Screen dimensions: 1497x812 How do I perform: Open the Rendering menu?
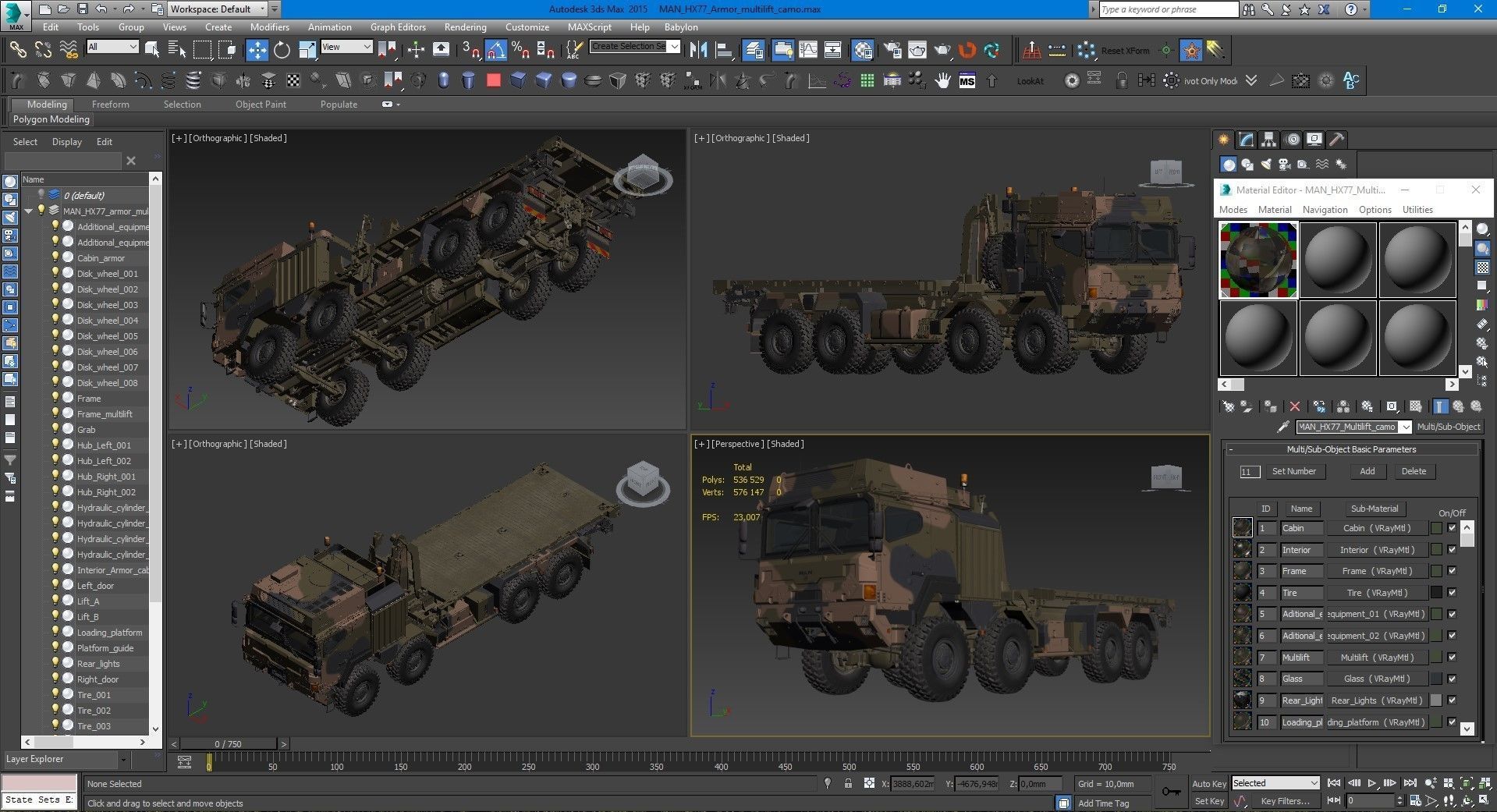point(465,27)
